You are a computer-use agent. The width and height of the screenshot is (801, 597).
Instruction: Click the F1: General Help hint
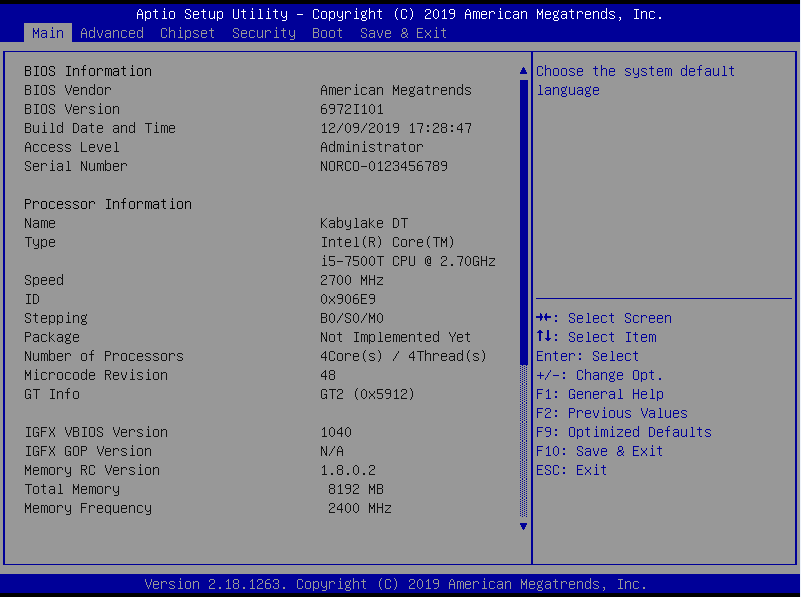pyautogui.click(x=600, y=394)
